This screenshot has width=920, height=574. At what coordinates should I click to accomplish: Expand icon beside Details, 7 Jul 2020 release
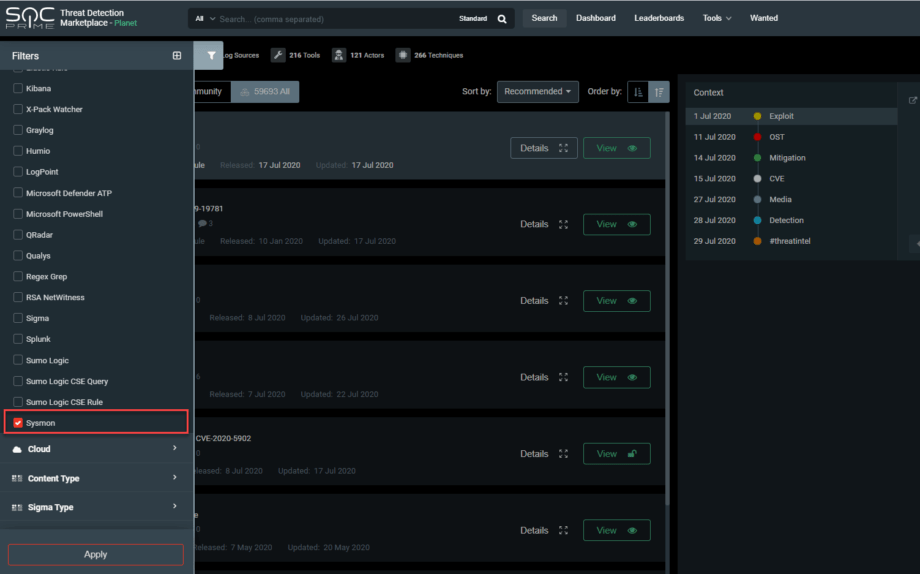click(563, 377)
